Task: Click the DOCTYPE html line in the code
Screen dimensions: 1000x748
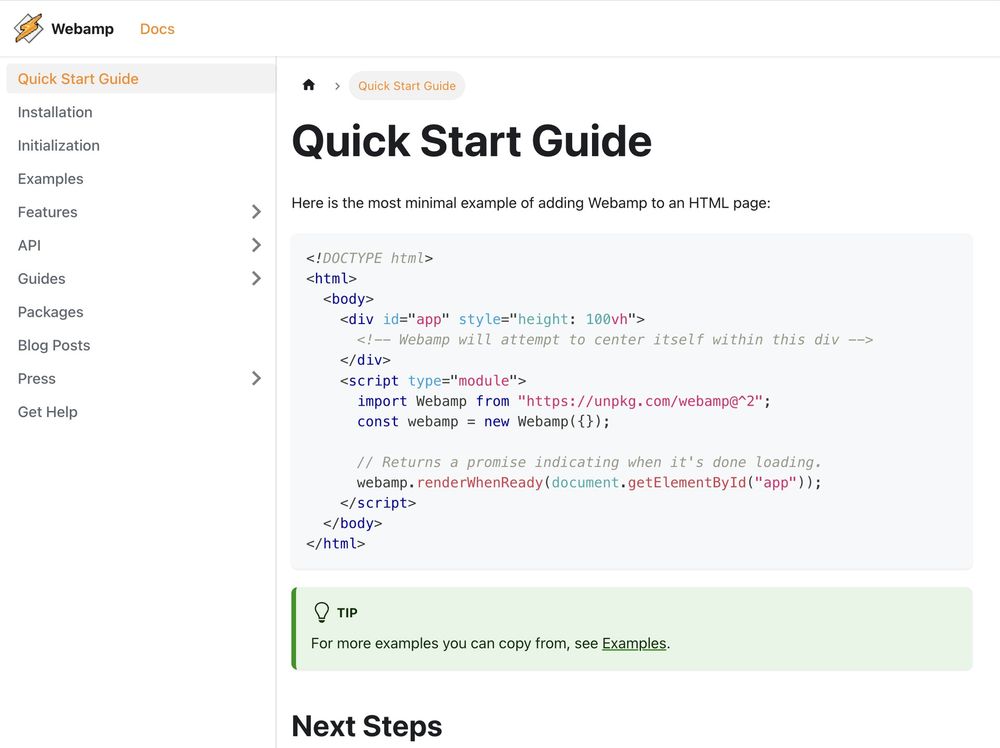Action: click(369, 258)
